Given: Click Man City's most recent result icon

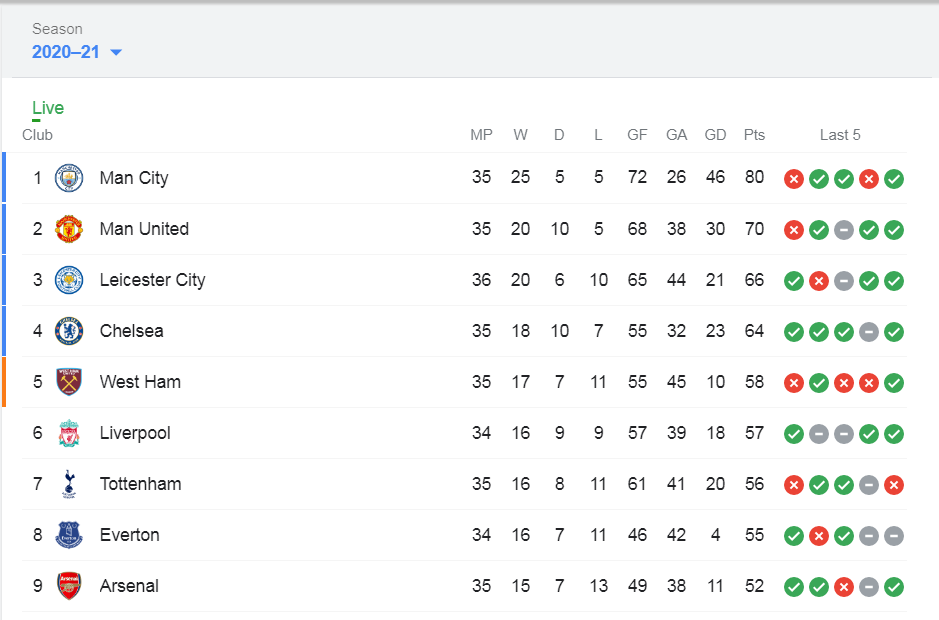Looking at the screenshot, I should click(894, 179).
